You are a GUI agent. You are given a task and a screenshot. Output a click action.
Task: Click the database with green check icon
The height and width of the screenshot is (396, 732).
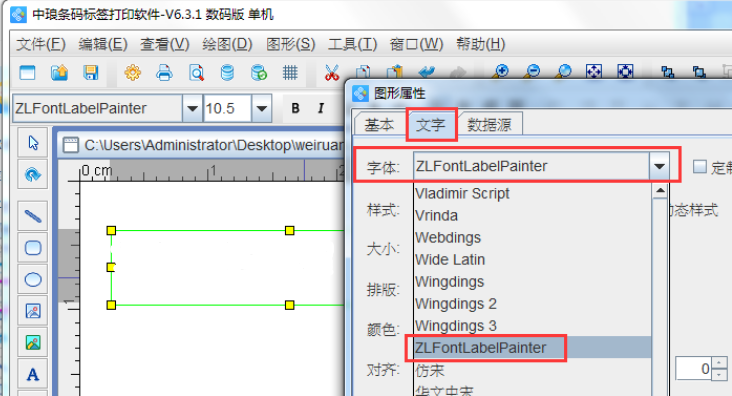tap(259, 73)
